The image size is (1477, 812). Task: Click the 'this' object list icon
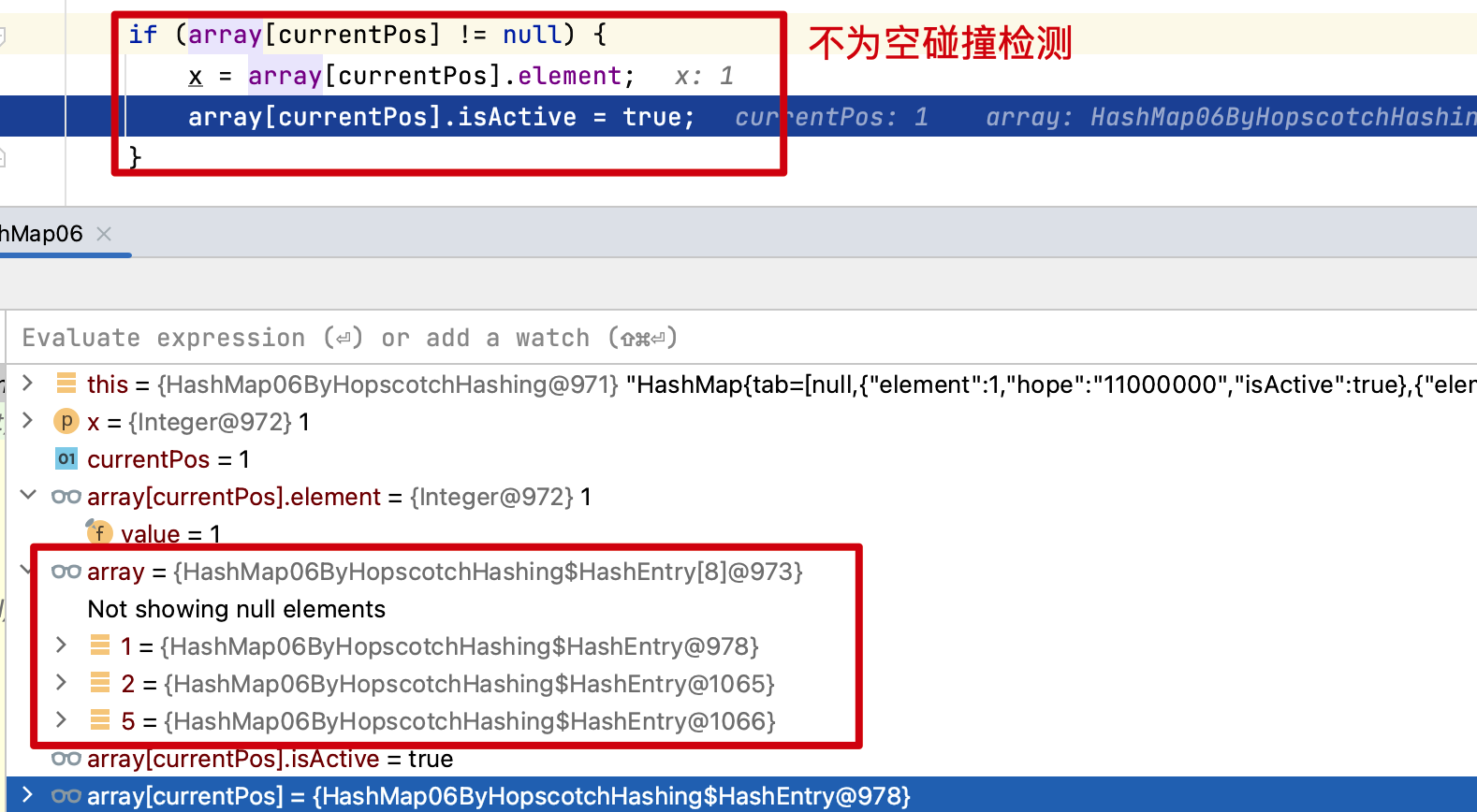66,383
